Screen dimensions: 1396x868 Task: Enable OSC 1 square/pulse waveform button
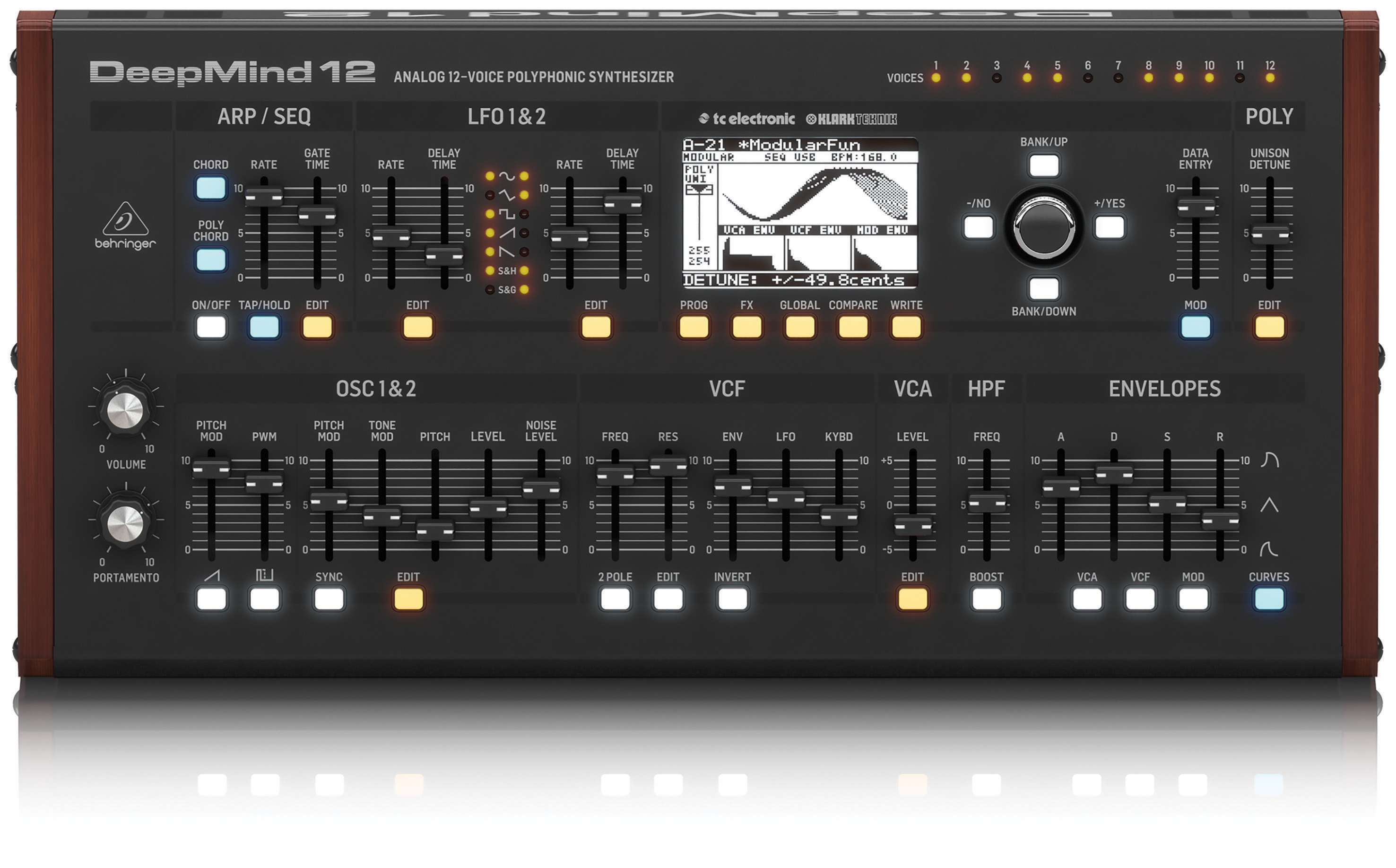[x=264, y=599]
